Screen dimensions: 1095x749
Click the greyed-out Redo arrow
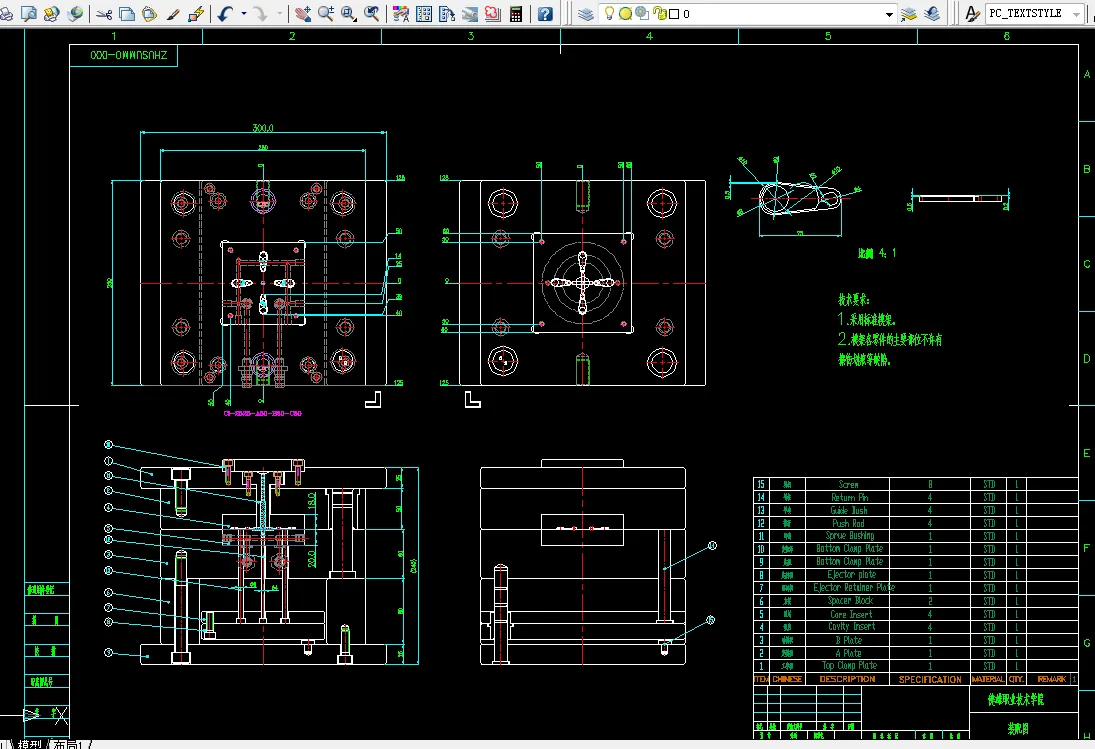click(260, 13)
